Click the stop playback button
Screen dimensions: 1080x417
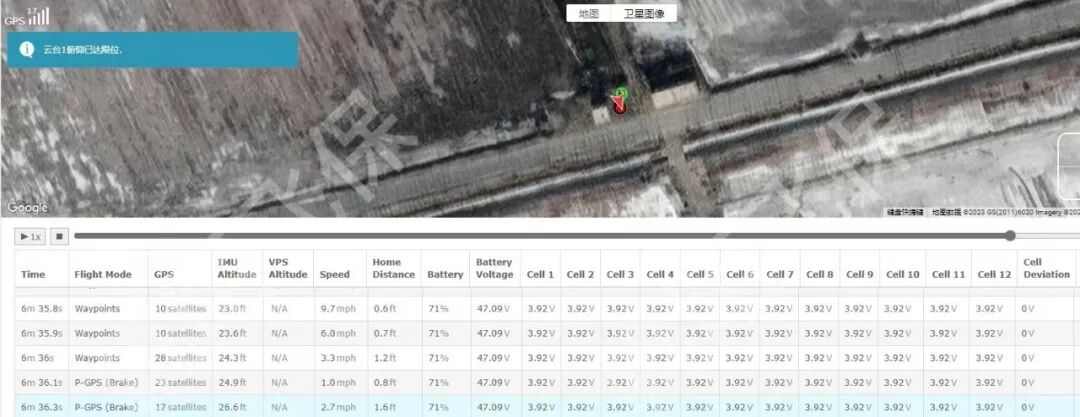pos(59,236)
